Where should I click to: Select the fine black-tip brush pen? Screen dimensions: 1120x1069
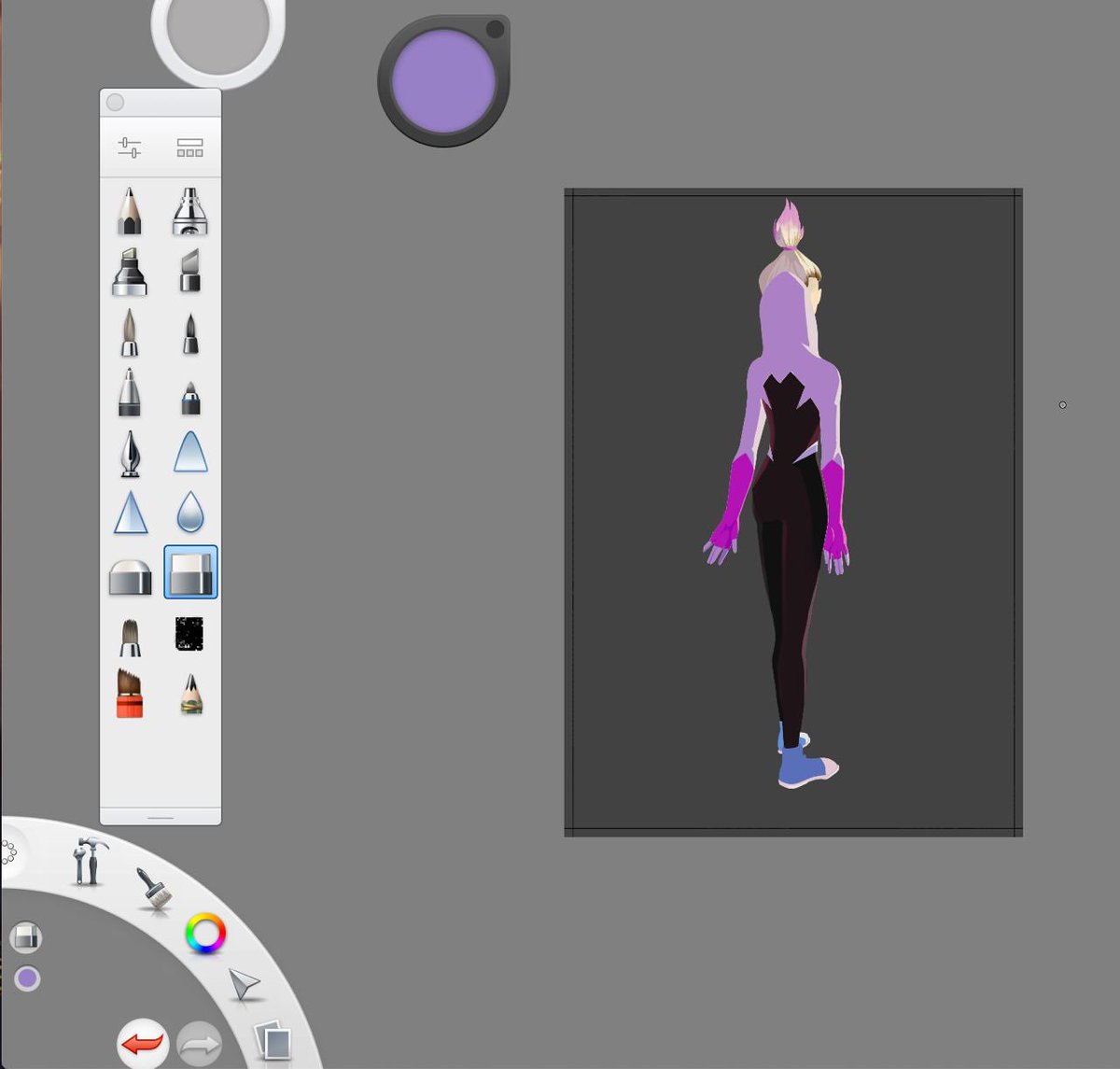pyautogui.click(x=190, y=333)
